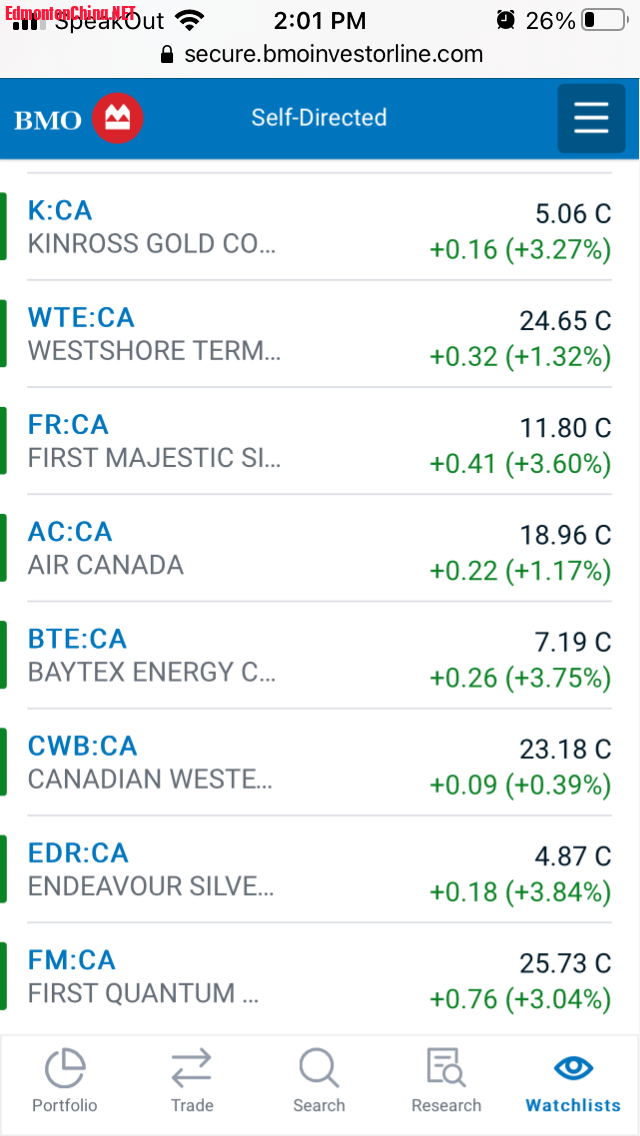Tap the Watchlists eye icon
Screen dimensions: 640x1136
(x=573, y=1068)
